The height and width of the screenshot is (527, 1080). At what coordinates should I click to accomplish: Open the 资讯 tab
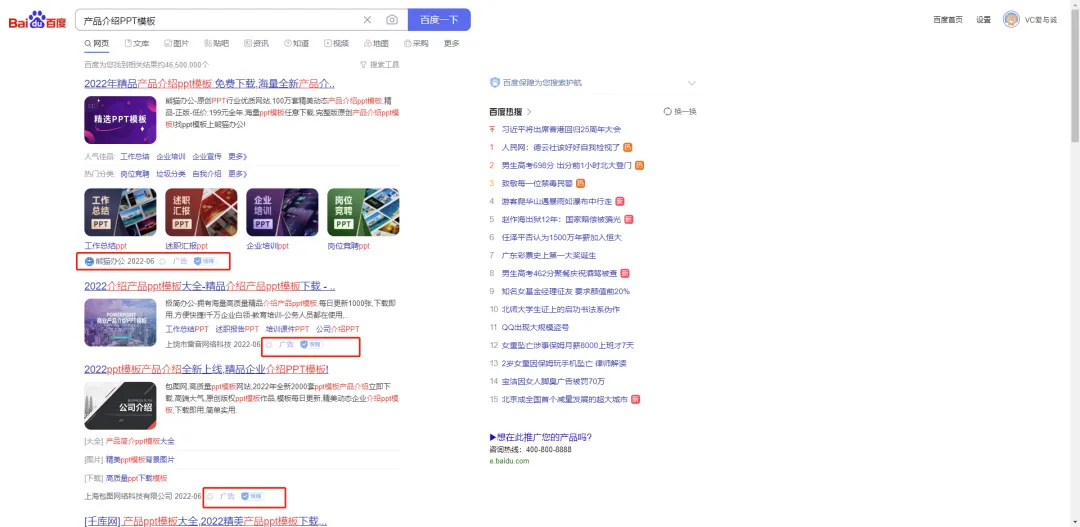click(x=256, y=43)
